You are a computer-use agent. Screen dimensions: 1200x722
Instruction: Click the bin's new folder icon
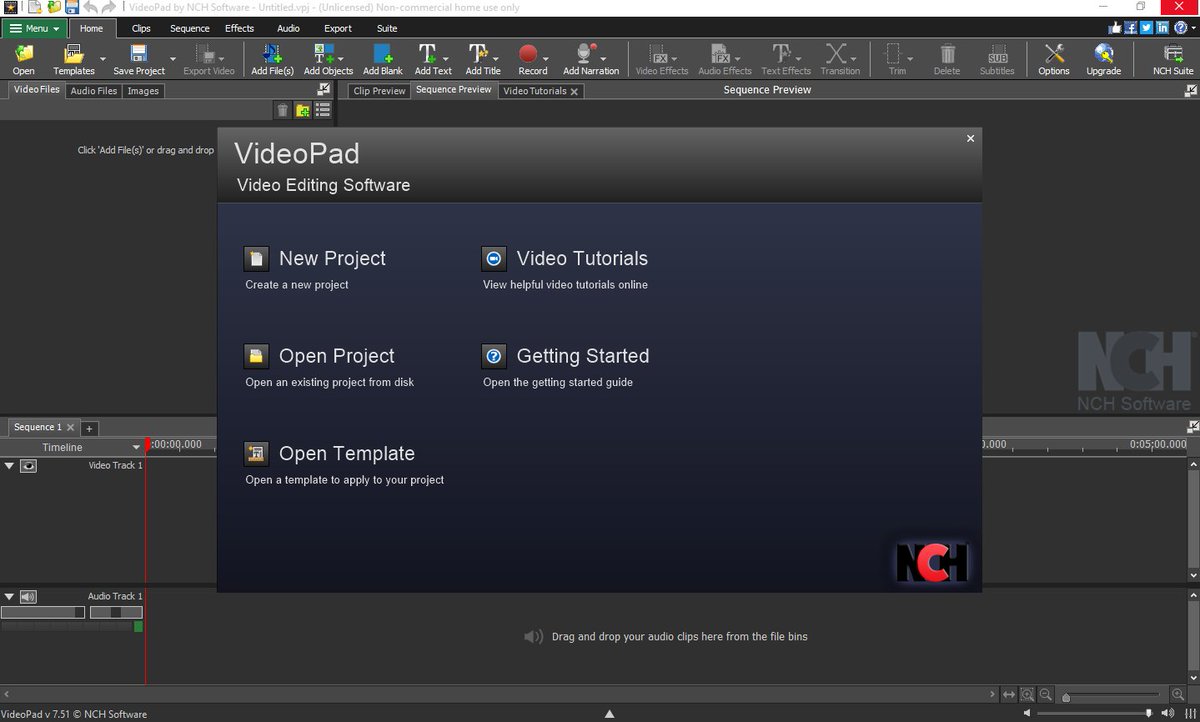pos(302,110)
